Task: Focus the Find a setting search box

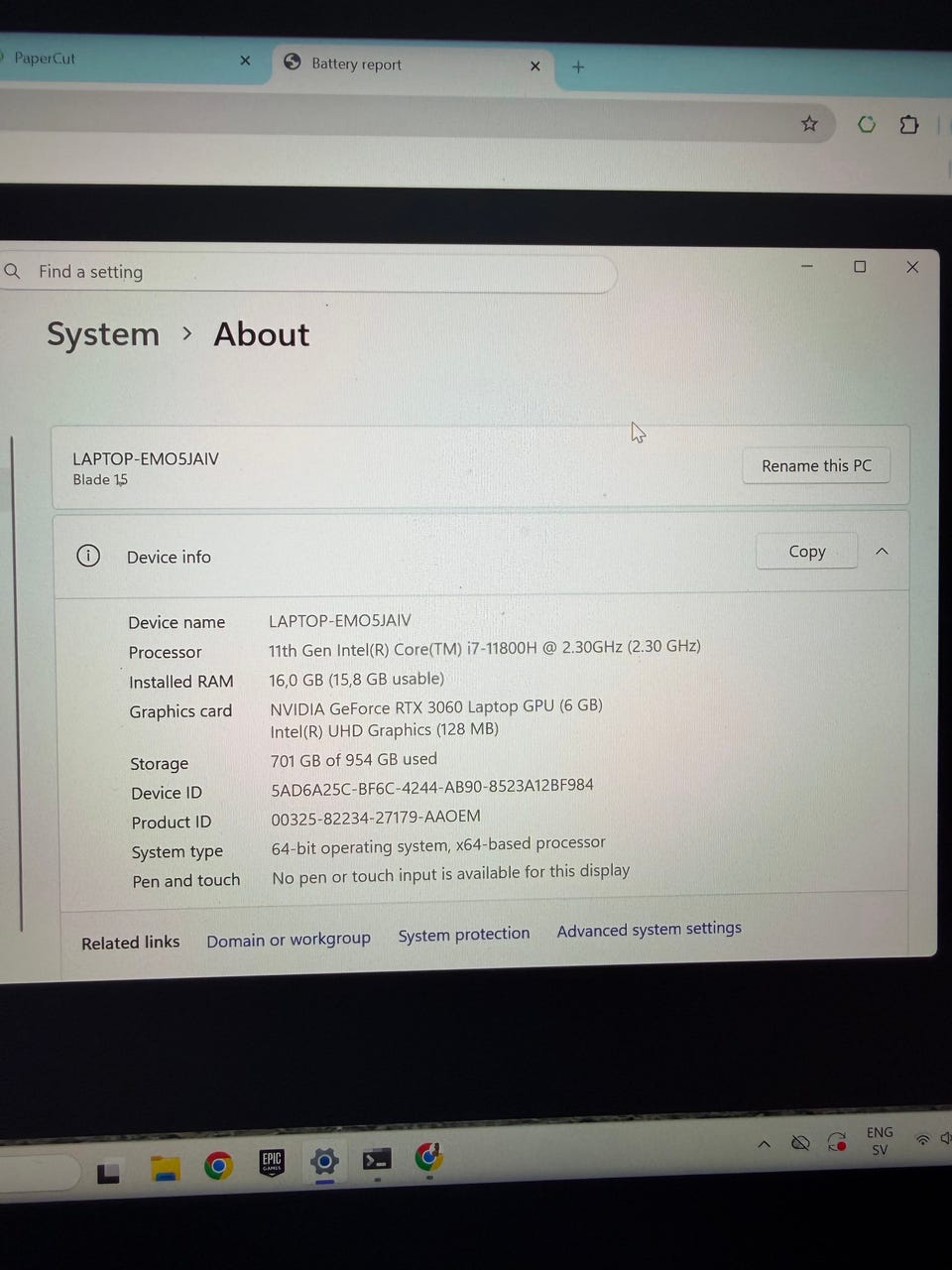Action: click(307, 273)
